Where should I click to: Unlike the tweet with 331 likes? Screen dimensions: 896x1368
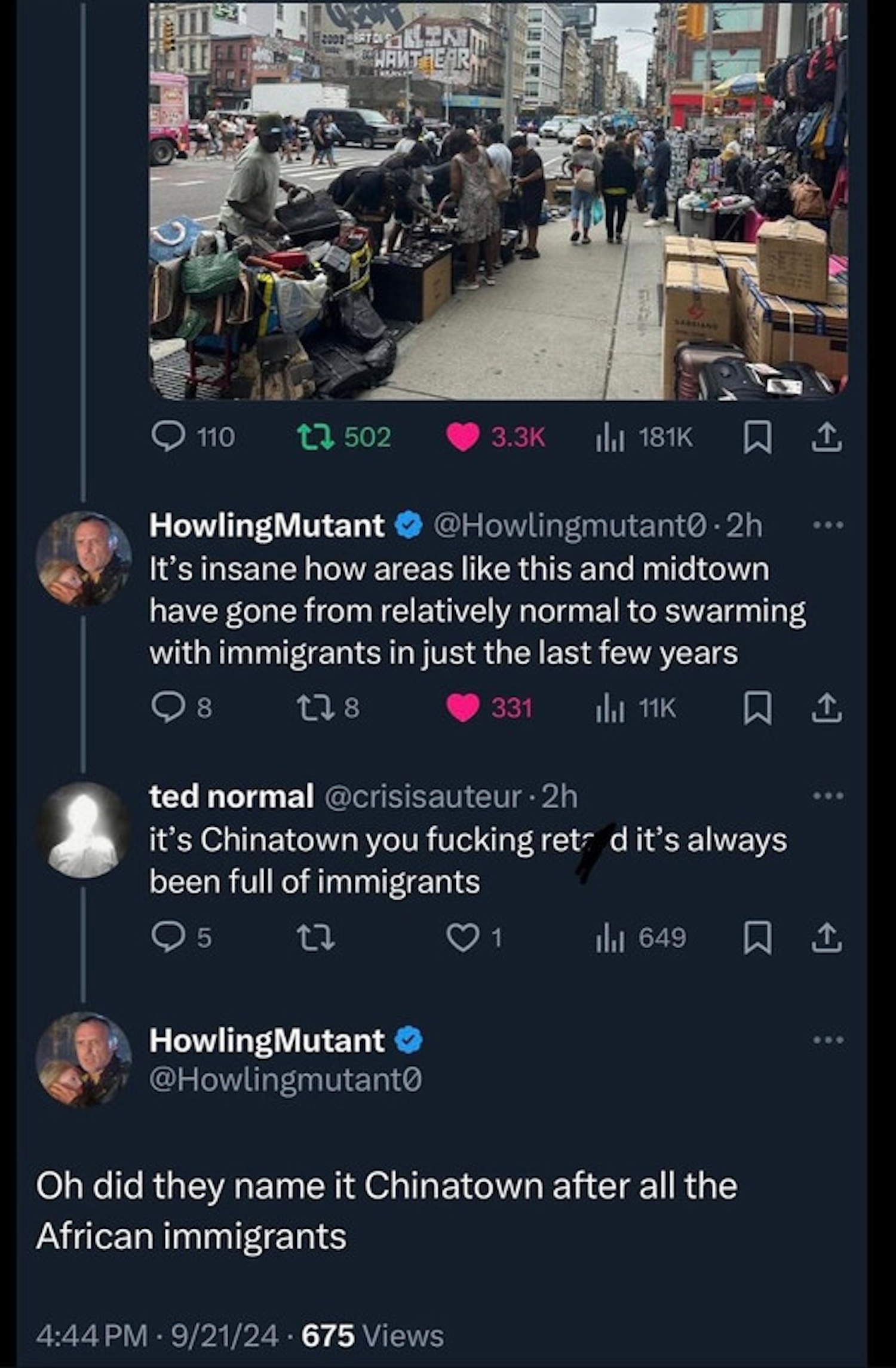pyautogui.click(x=464, y=708)
